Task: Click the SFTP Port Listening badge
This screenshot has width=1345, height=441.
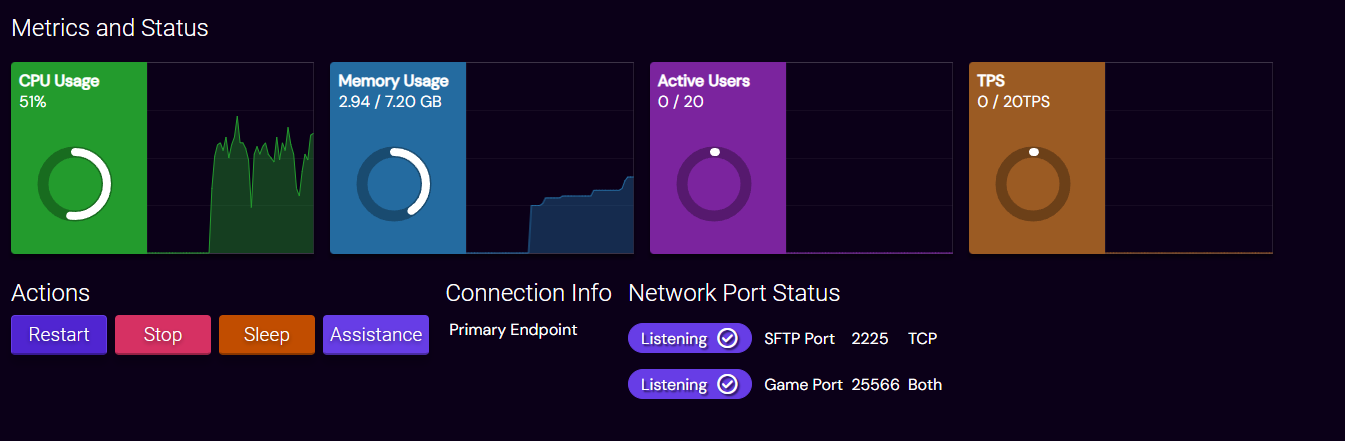Action: 690,339
